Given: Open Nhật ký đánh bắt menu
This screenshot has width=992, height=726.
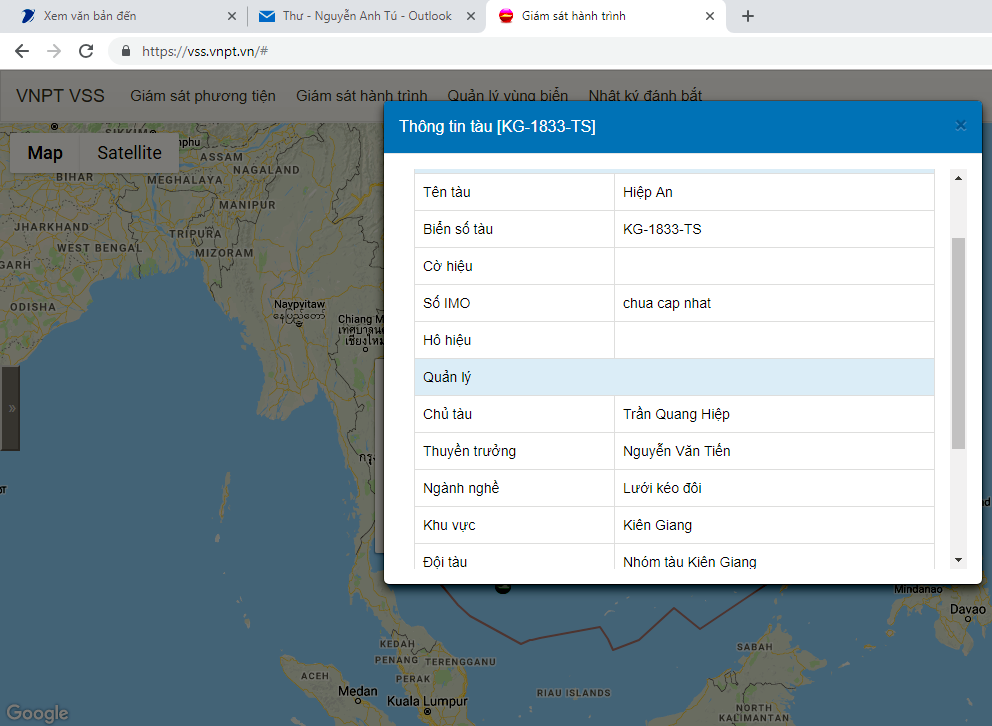Looking at the screenshot, I should point(645,96).
